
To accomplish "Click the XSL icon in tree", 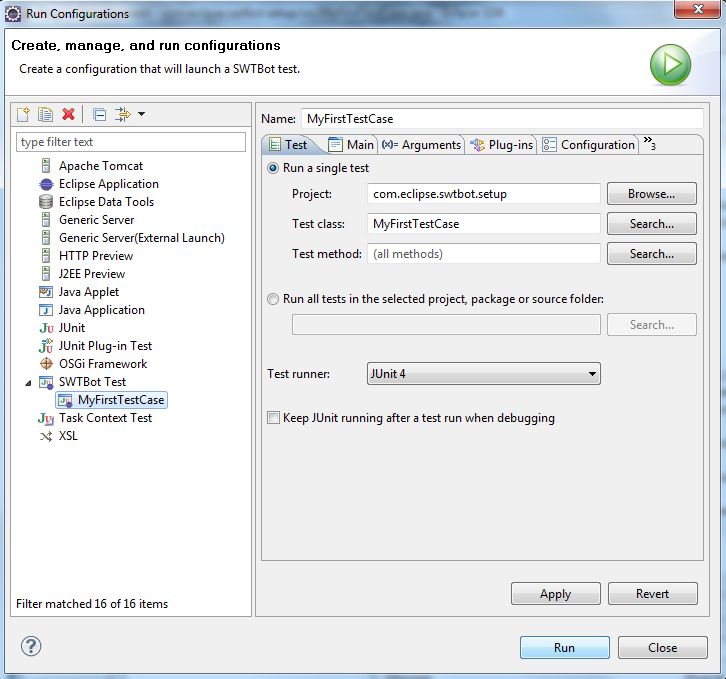I will [46, 436].
